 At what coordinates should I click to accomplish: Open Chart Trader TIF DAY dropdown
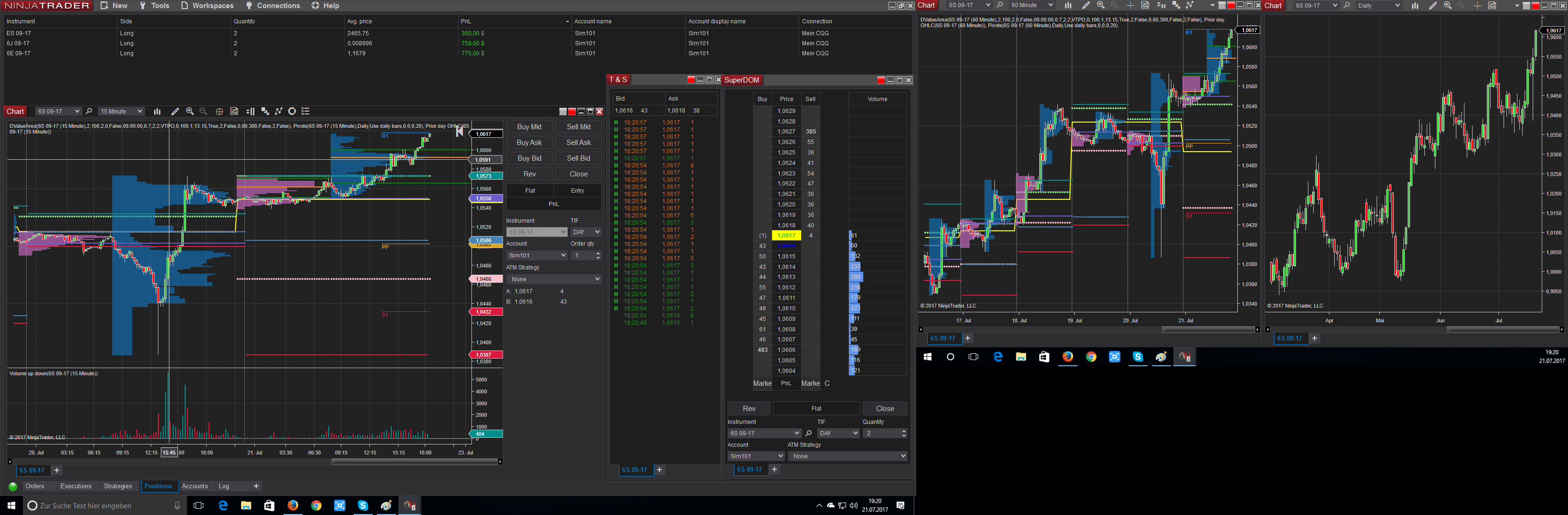point(585,232)
